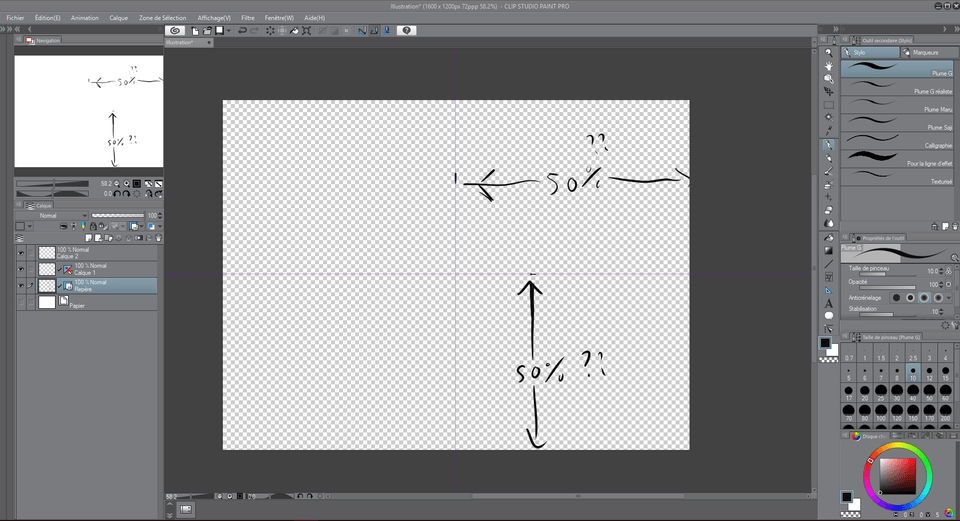Show the Papier layer with its eye box

click(x=21, y=302)
